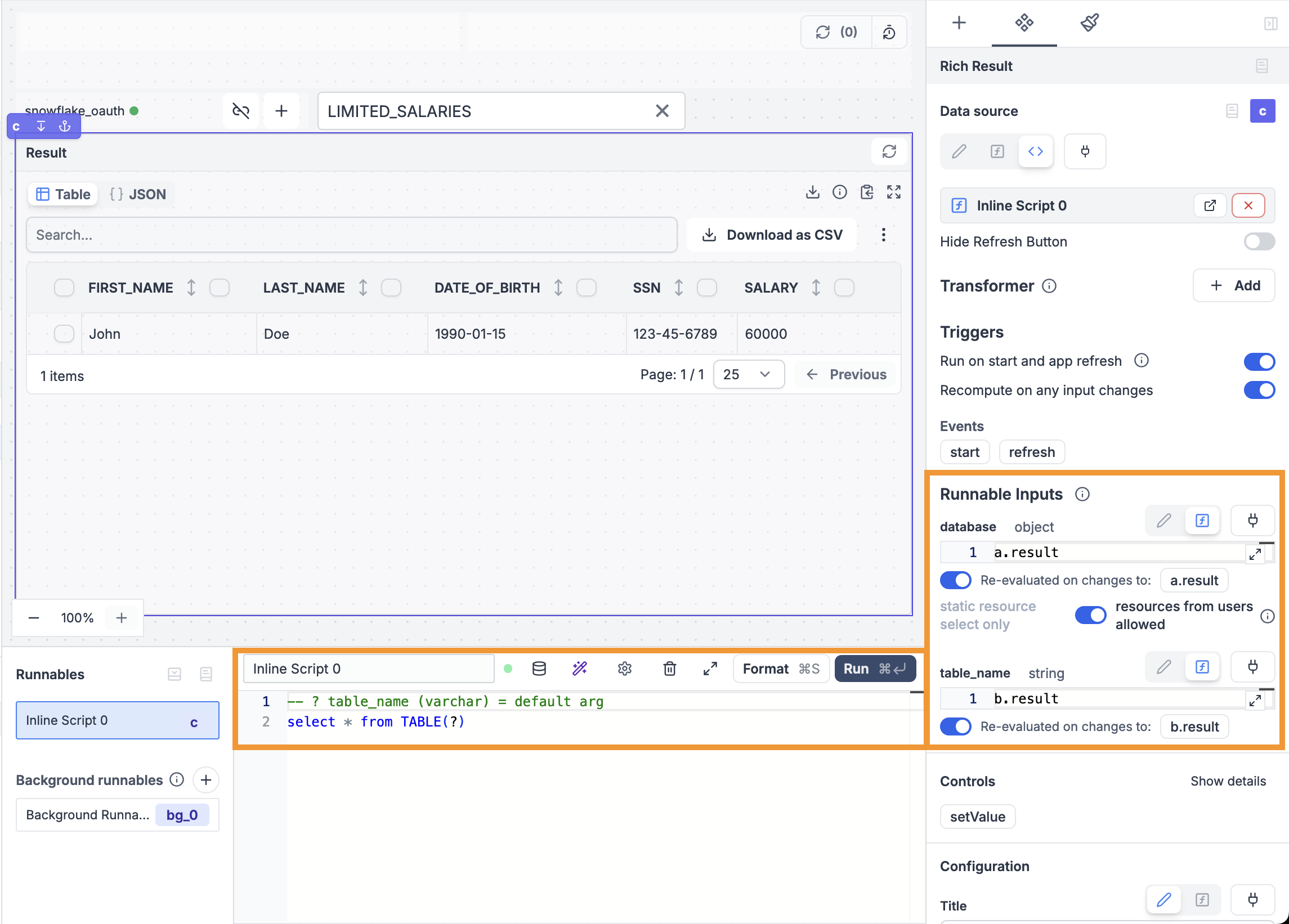Expand the table_name b.result input editor
Screen dimensions: 1289x924
pos(1256,700)
